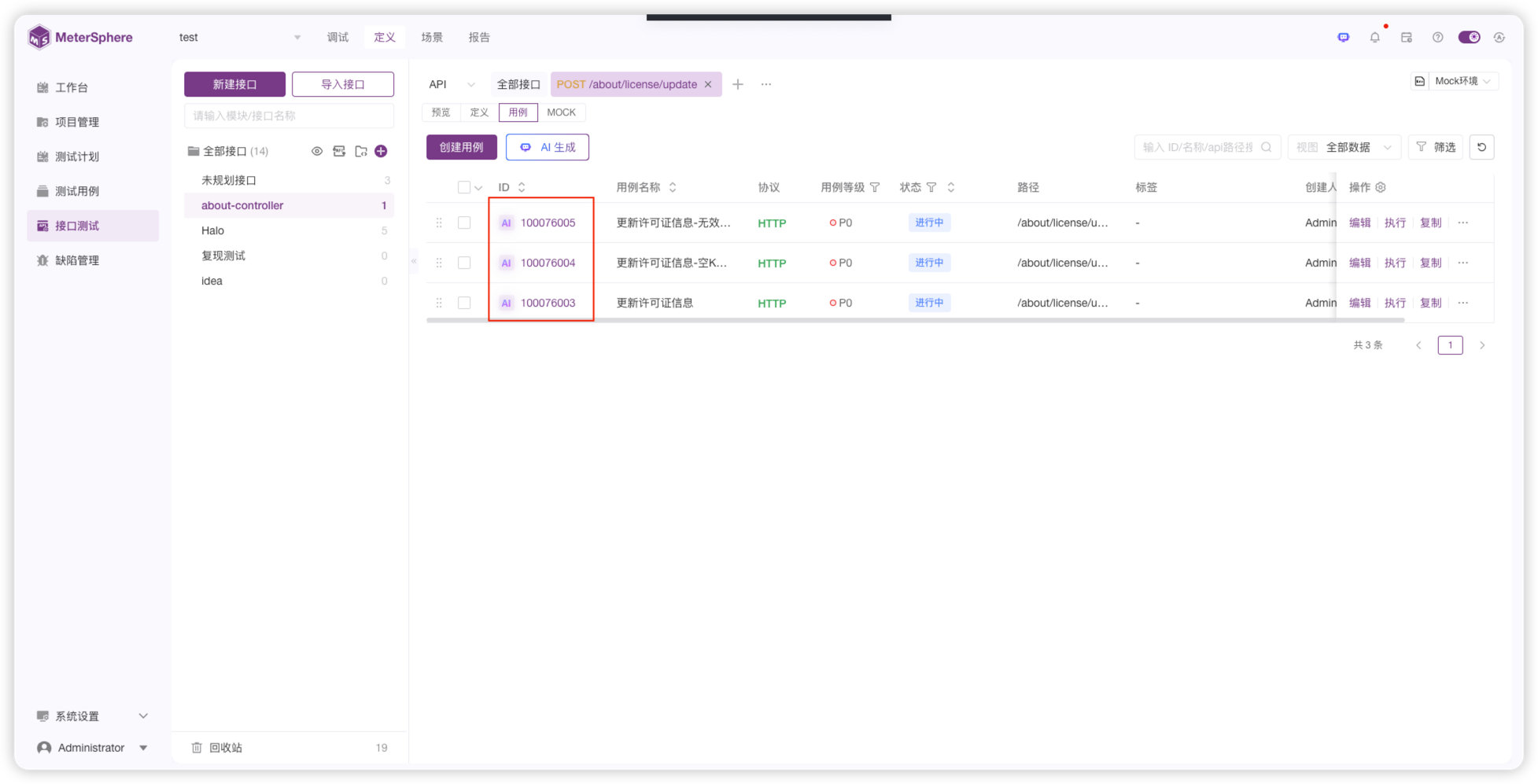Switch to the MOCK sub-tab
Screen dimensions: 1538x784
561,112
